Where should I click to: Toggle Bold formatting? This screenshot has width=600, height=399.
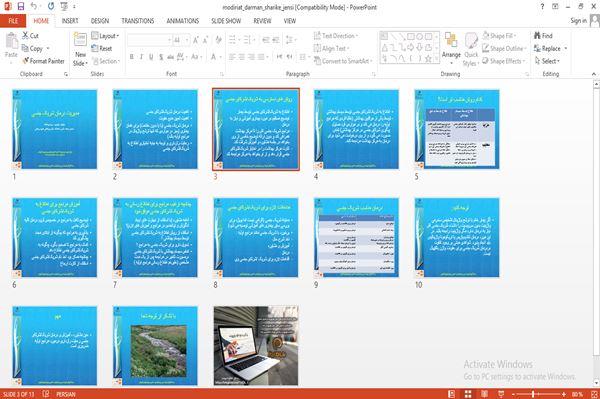(132, 57)
